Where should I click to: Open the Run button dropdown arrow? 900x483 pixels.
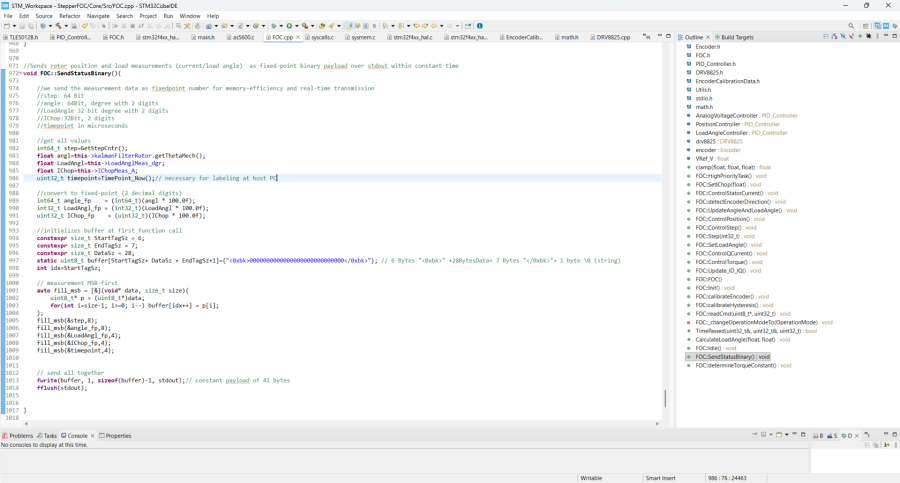[297, 26]
